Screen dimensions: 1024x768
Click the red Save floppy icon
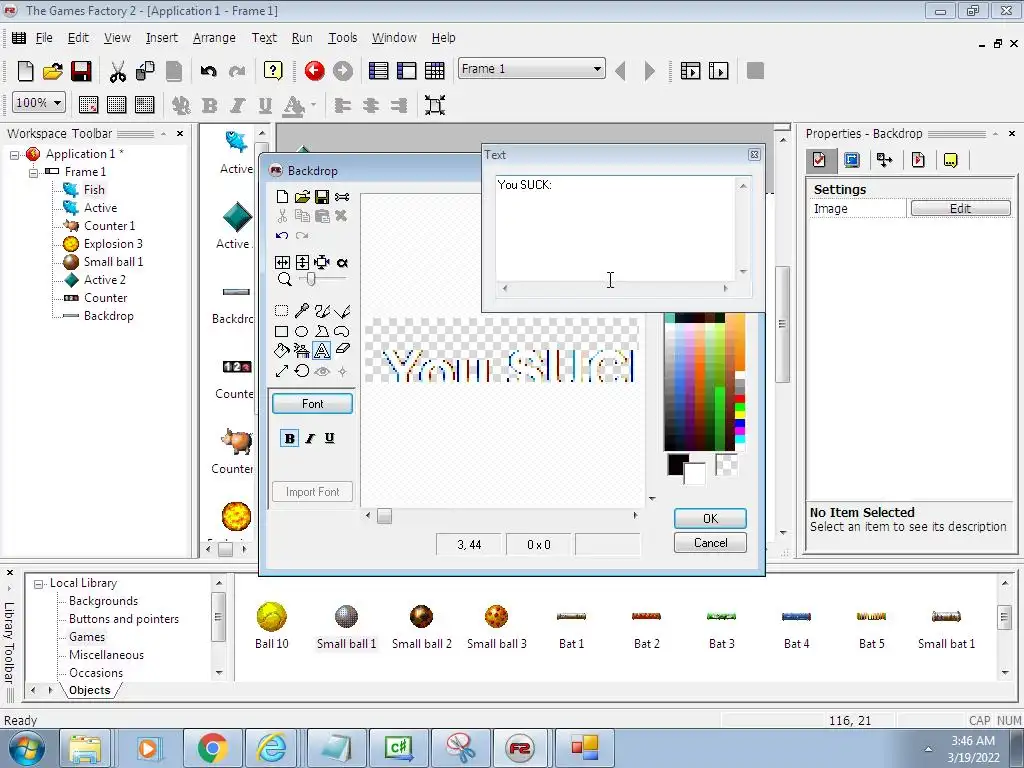(x=81, y=71)
